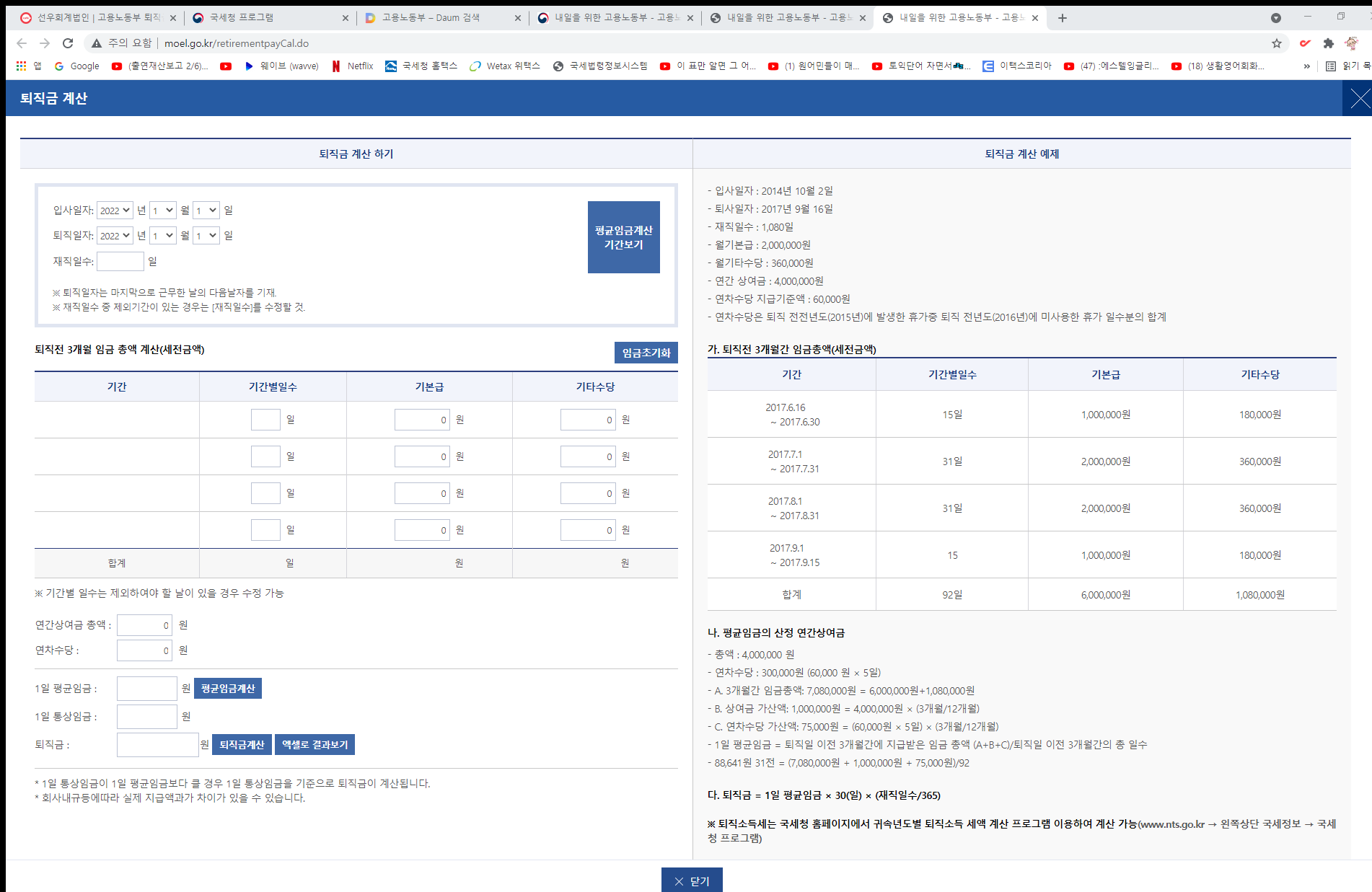This screenshot has height=892, width=1372.
Task: Open the 입사일자 day dropdown
Action: [206, 211]
